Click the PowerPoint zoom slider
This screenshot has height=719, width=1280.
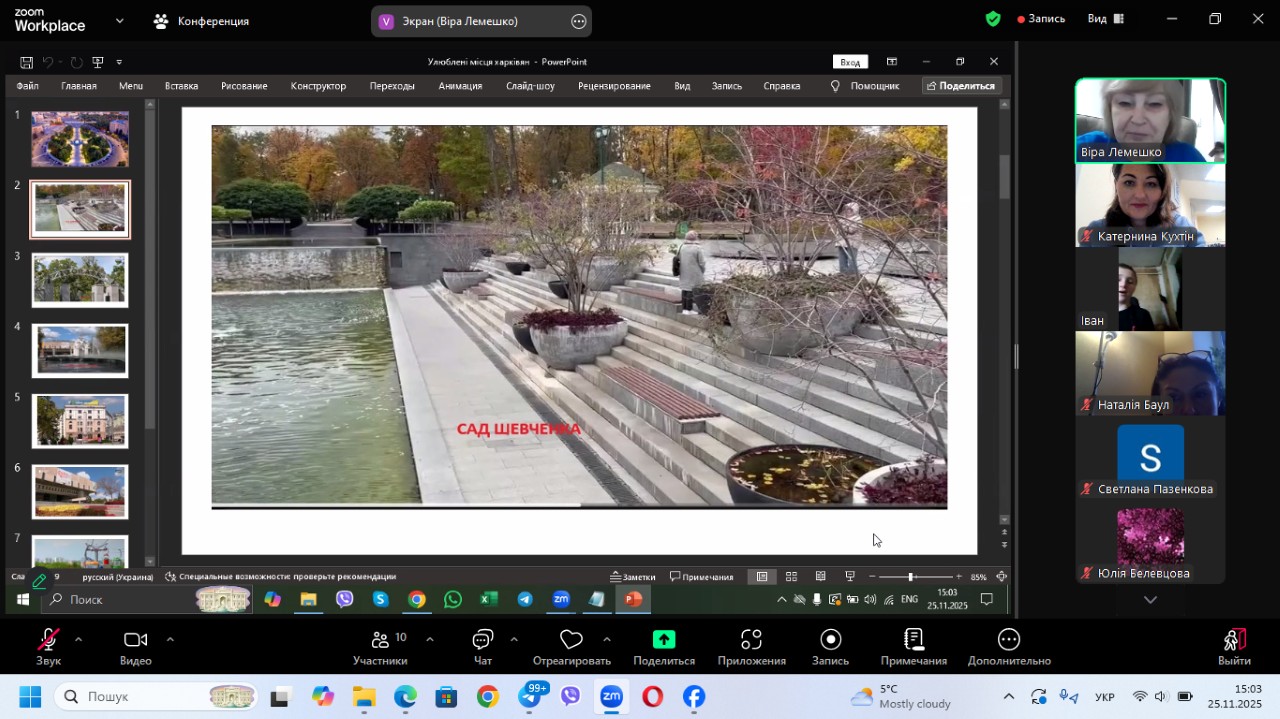[910, 577]
